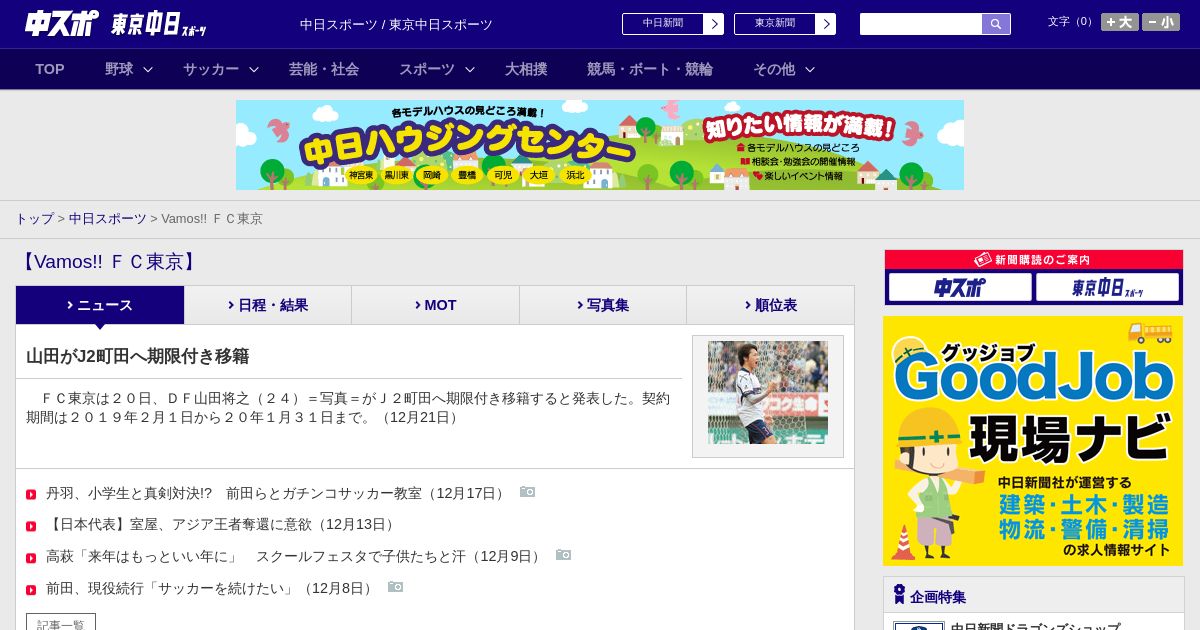Click the Dragons shop thumbnail image
1200x630 pixels.
[x=919, y=625]
